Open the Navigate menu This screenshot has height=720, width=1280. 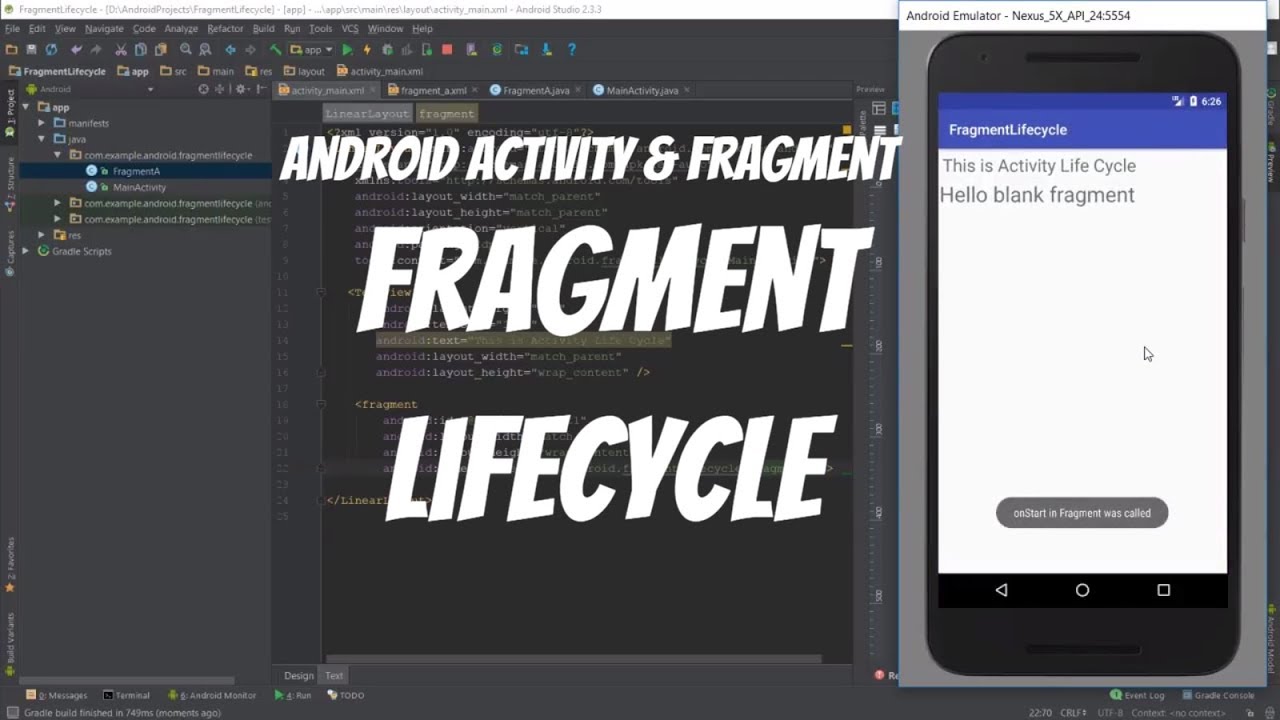click(x=104, y=29)
